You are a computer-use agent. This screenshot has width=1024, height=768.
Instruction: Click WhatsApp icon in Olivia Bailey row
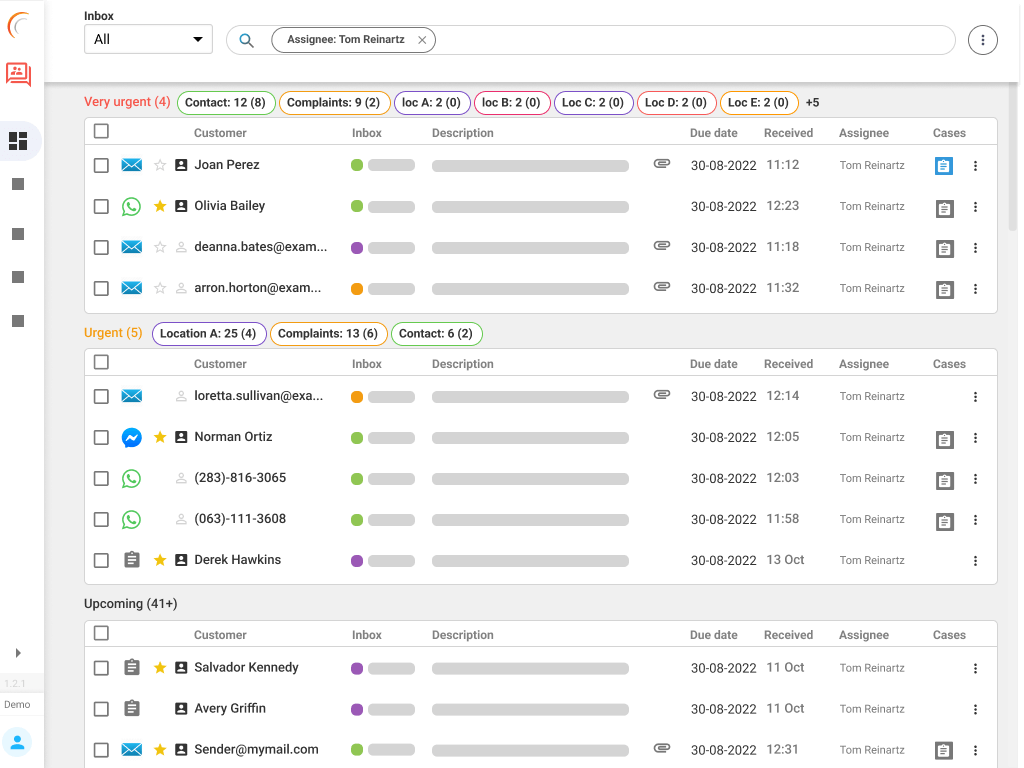(x=131, y=207)
